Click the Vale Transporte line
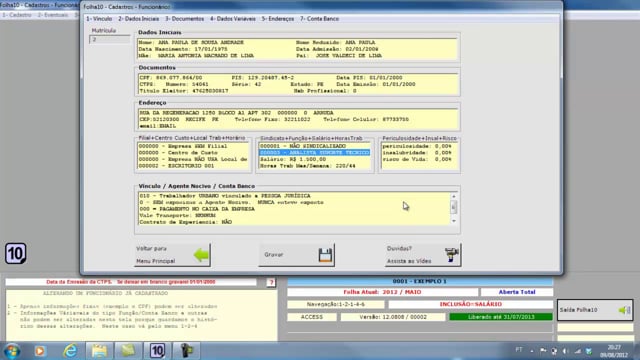 click(x=178, y=216)
